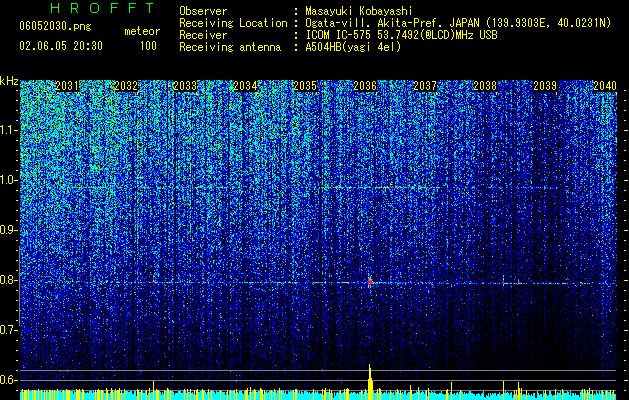Image resolution: width=629 pixels, height=400 pixels.
Task: Click the meteor count value 100
Action: click(148, 46)
